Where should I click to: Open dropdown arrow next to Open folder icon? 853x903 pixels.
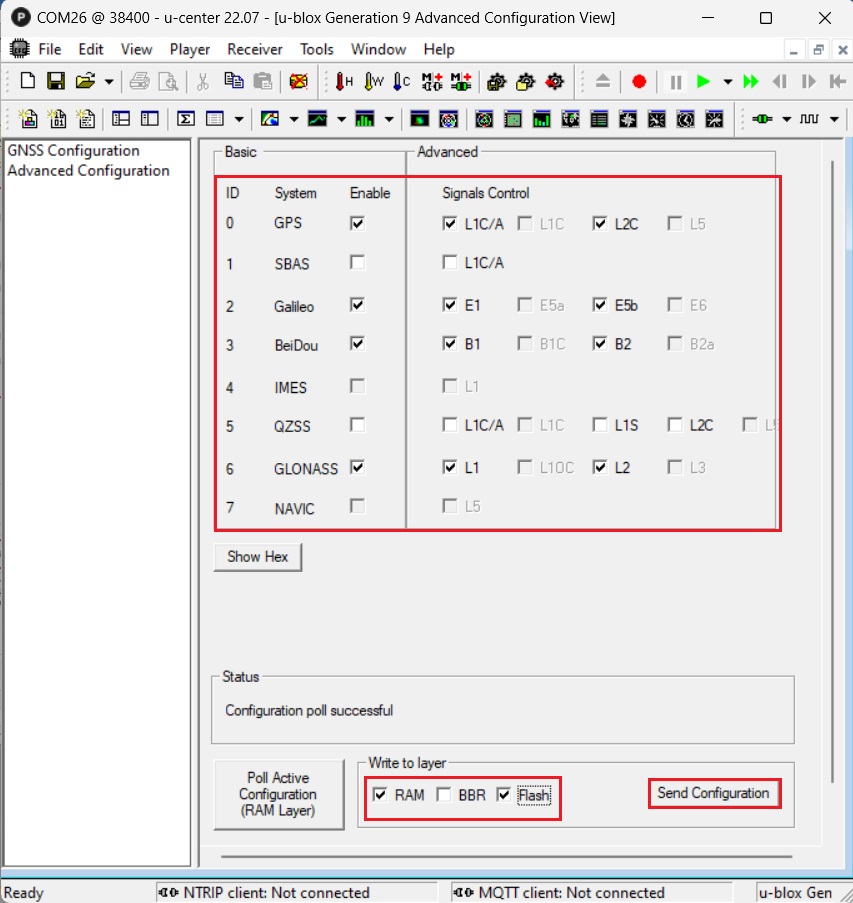click(x=108, y=82)
